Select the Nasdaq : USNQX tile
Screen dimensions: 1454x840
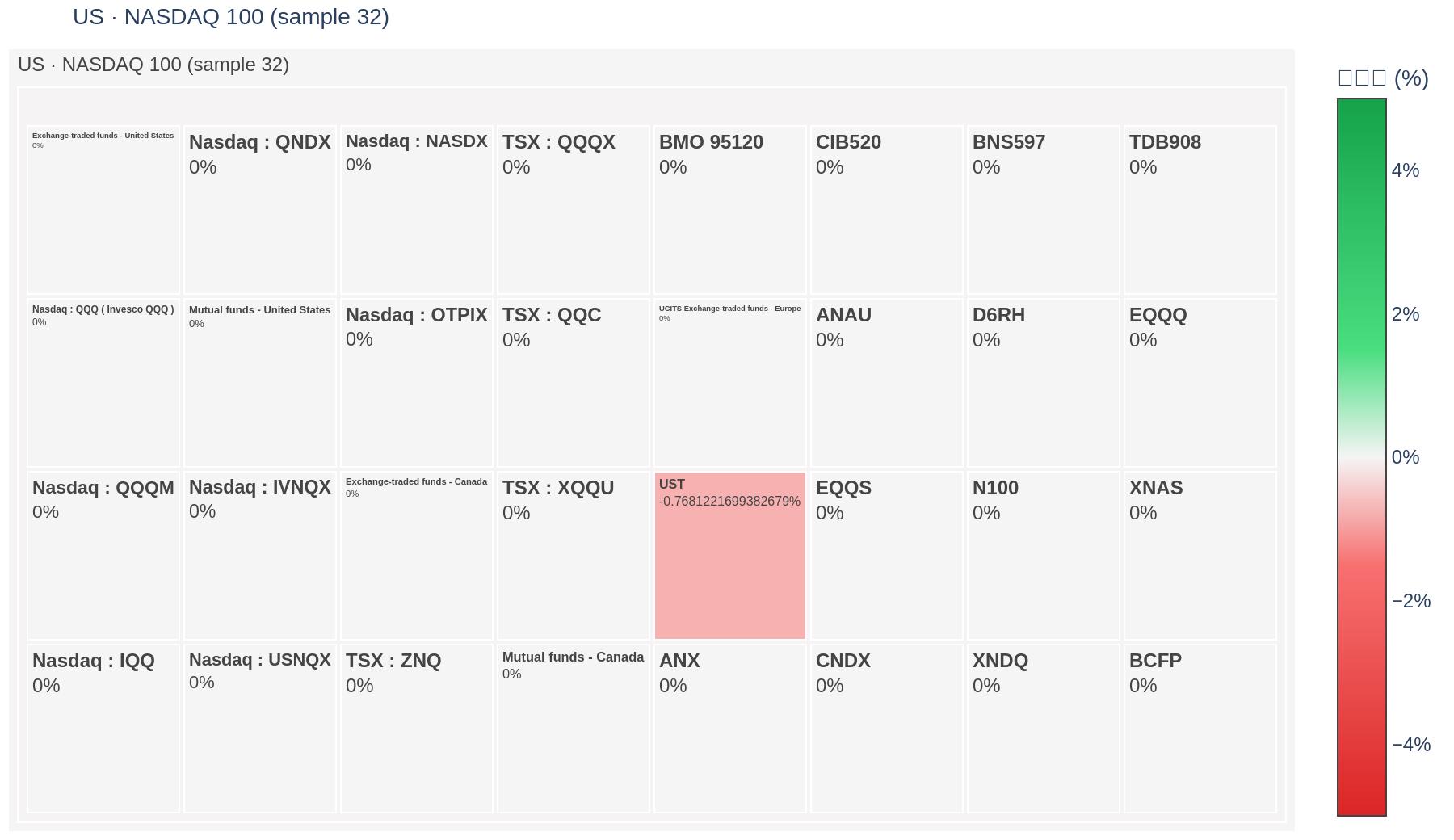[260, 729]
